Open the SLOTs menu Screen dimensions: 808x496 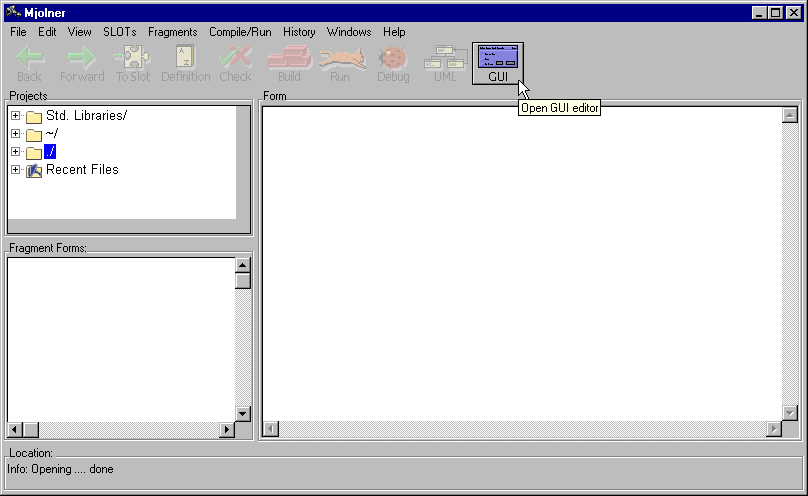click(x=120, y=32)
